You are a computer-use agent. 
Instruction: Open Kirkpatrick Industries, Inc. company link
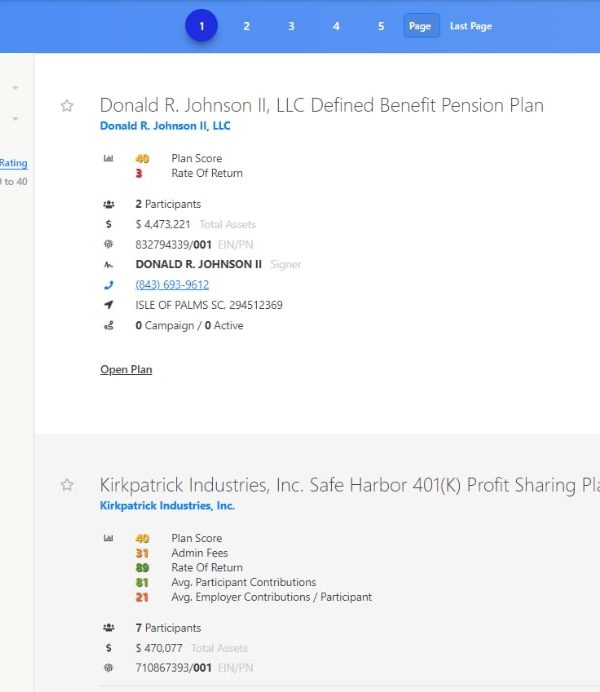[x=167, y=506]
